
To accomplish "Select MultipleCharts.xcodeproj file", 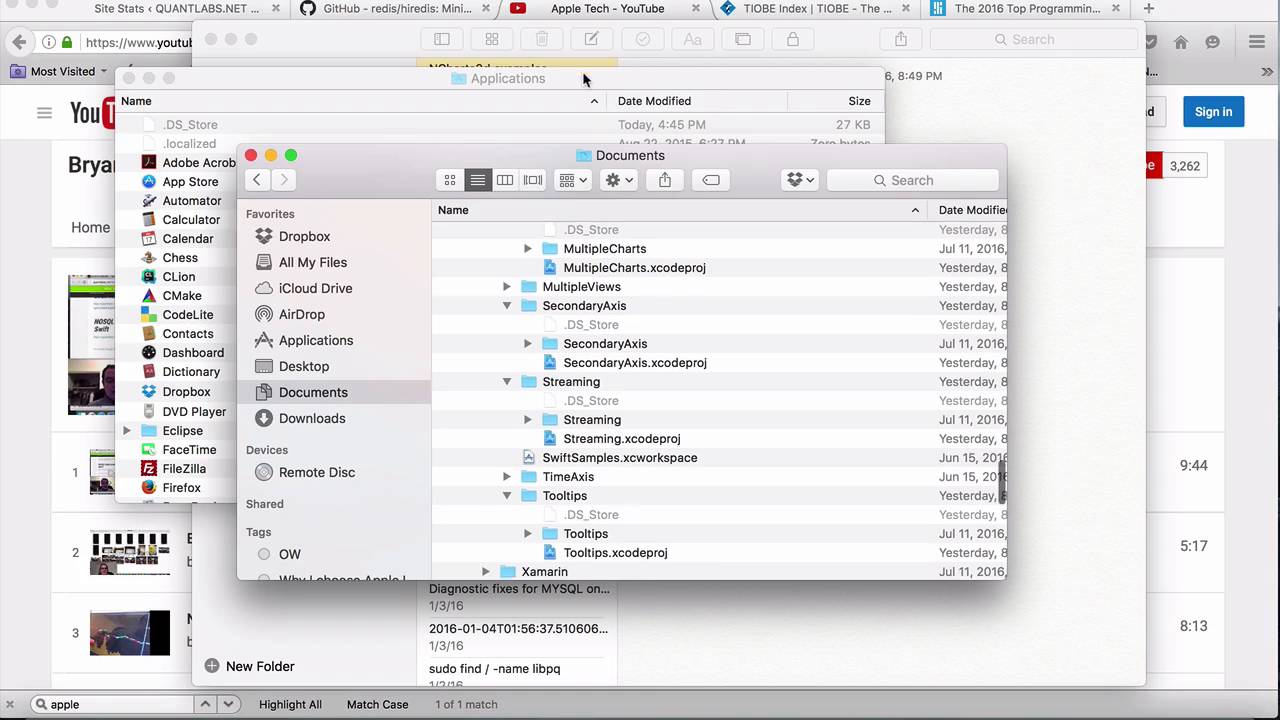I will [x=634, y=268].
